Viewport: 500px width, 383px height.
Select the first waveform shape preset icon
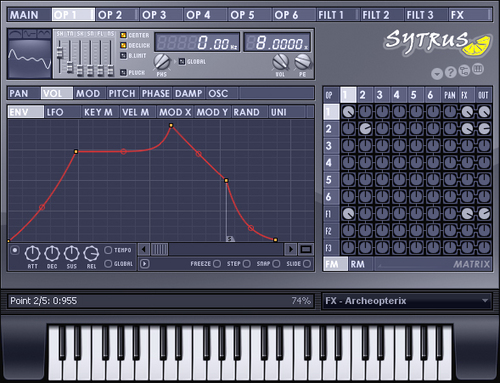[x=15, y=34]
